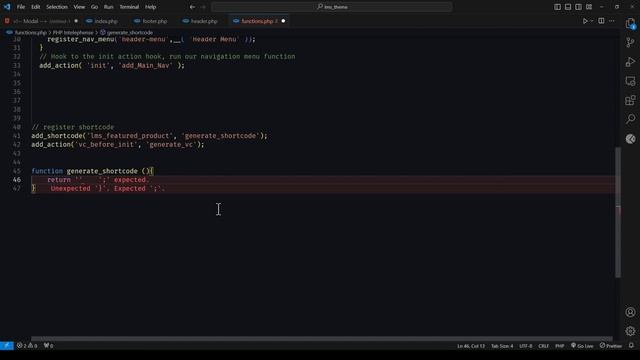Change Tab Size 4 indentation setting
This screenshot has height=360, width=640.
(x=502, y=346)
